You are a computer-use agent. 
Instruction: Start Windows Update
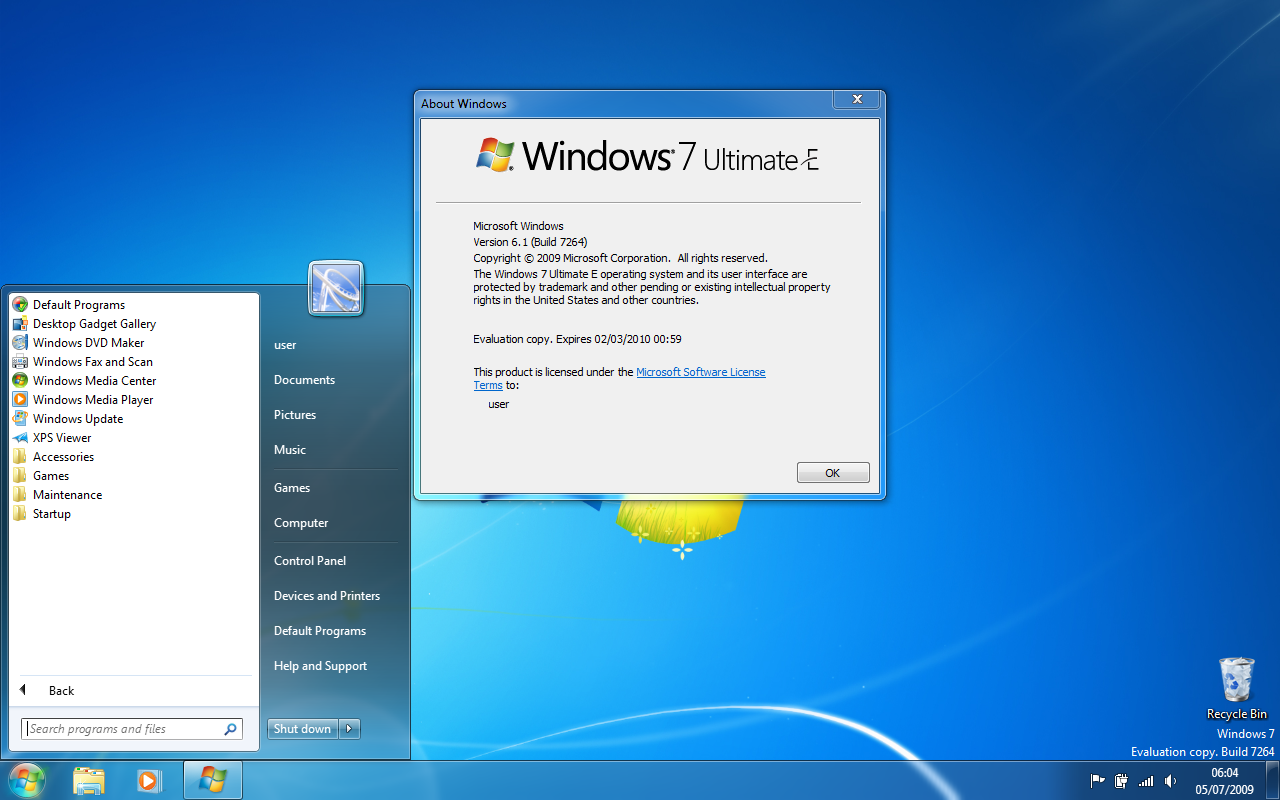[x=77, y=418]
